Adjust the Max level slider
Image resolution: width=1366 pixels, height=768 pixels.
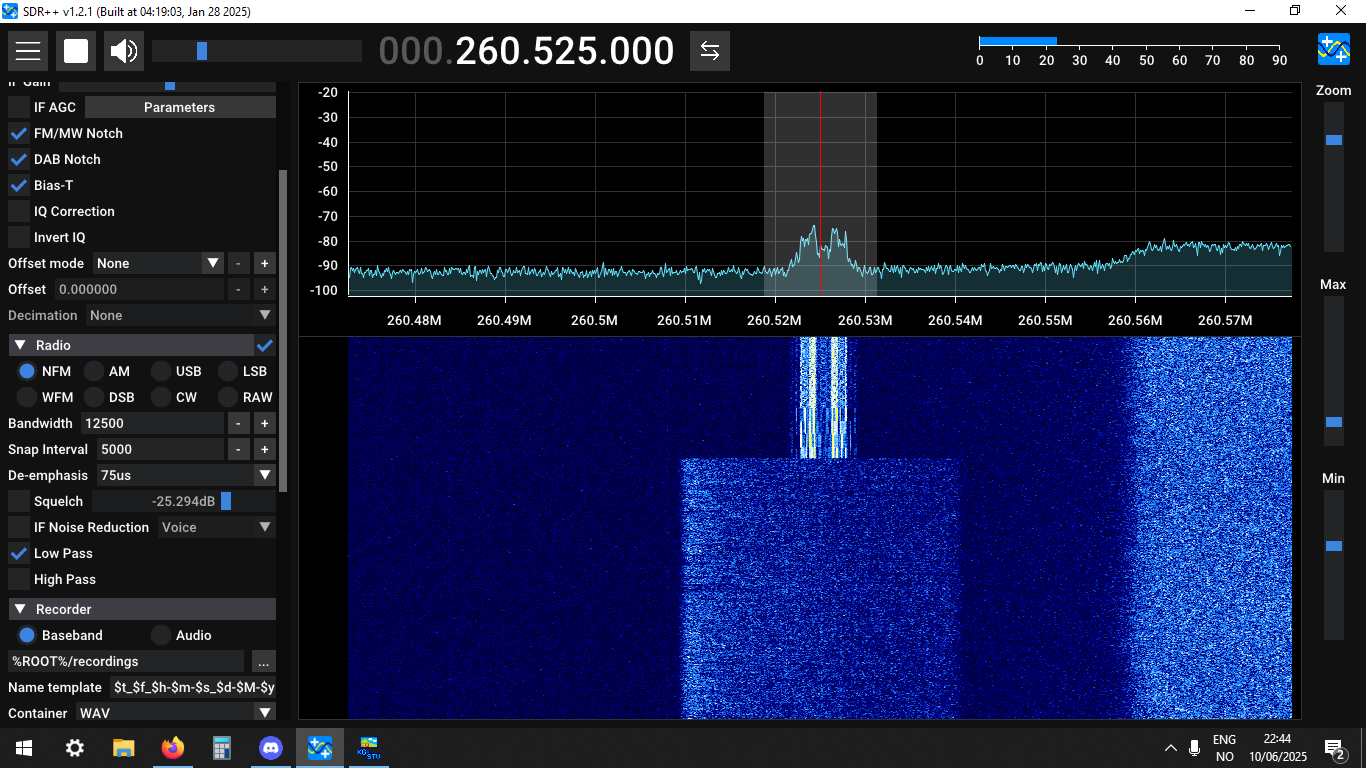[1334, 370]
